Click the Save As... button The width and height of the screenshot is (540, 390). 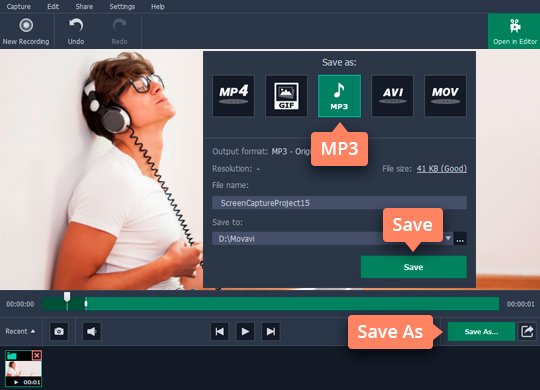[x=481, y=332]
